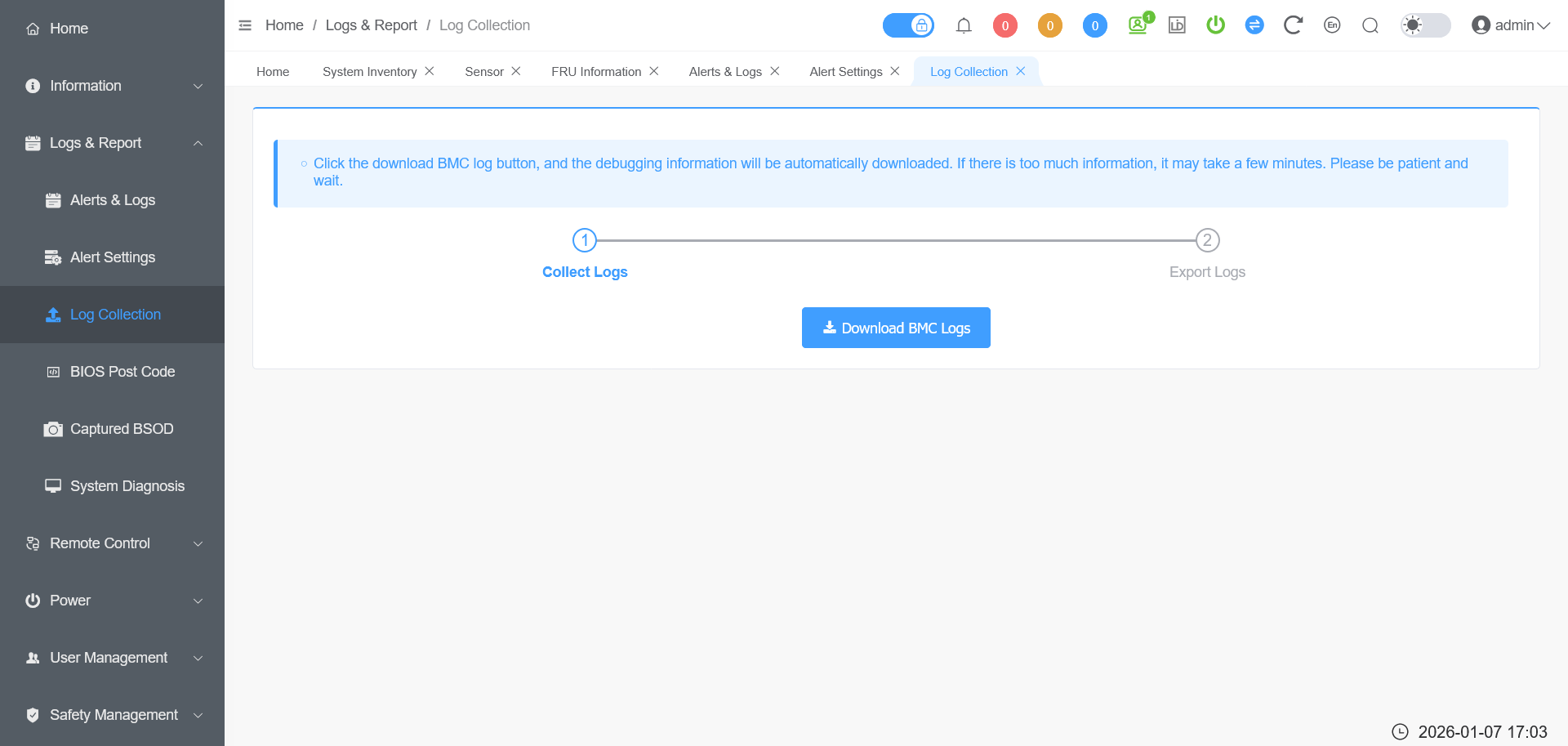Click Logs & Report breadcrumb link
The height and width of the screenshot is (746, 1568).
[x=371, y=25]
